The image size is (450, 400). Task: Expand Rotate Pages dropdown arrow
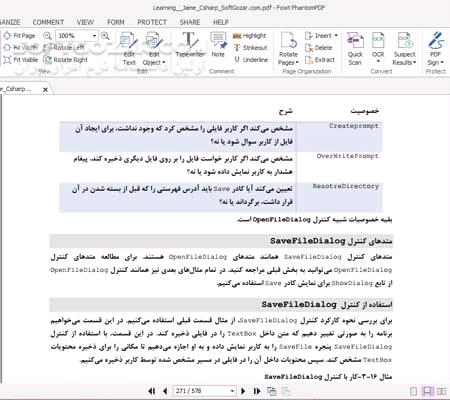(x=297, y=62)
